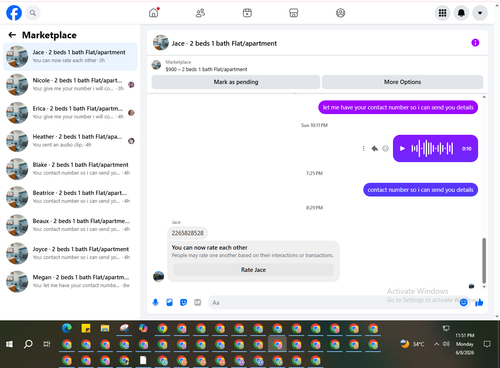Screen dimensions: 500x368
Task: Open the Megan conversation
Action: (x=70, y=281)
